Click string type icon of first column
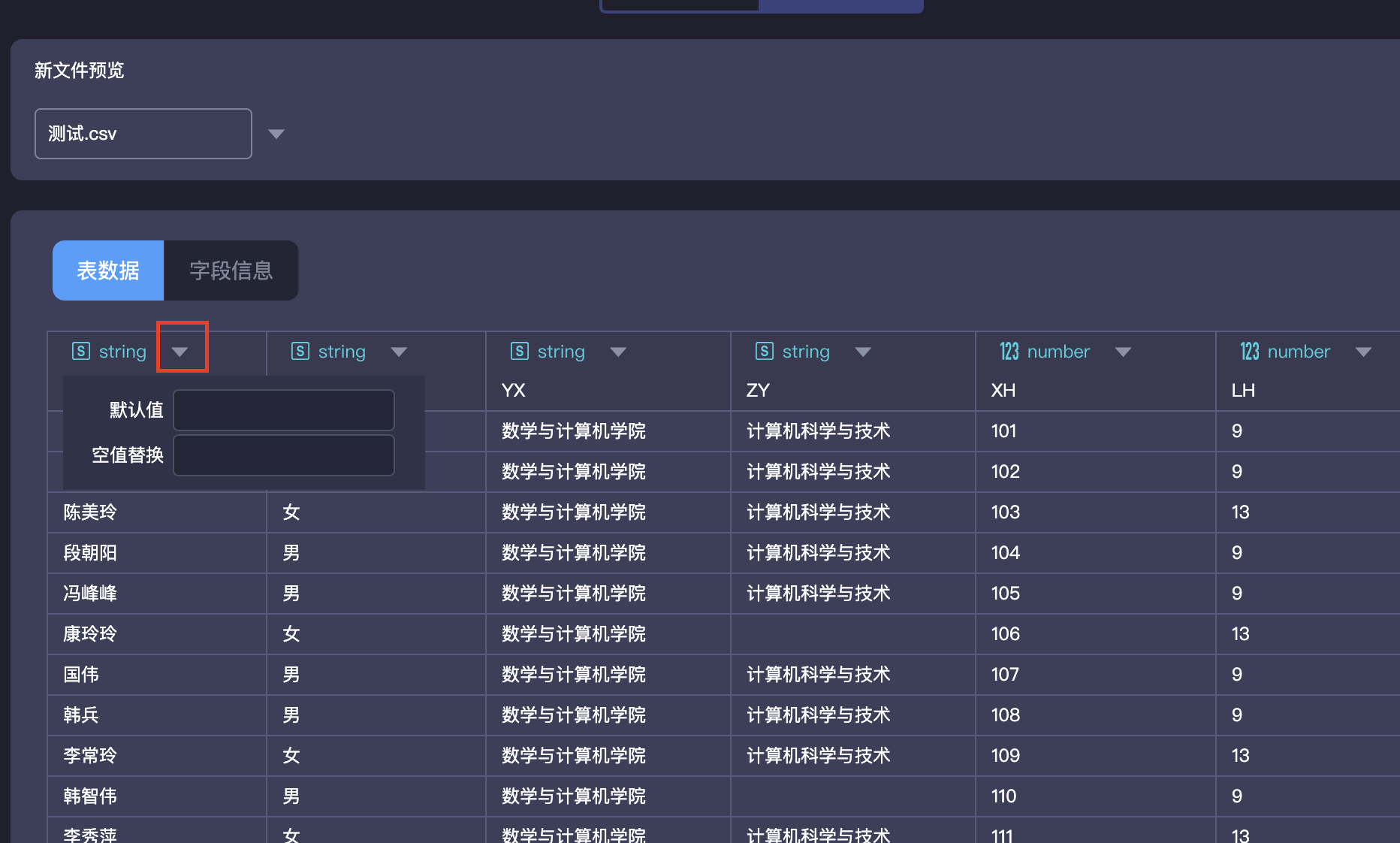Screen dimensions: 1400x843 (x=81, y=351)
